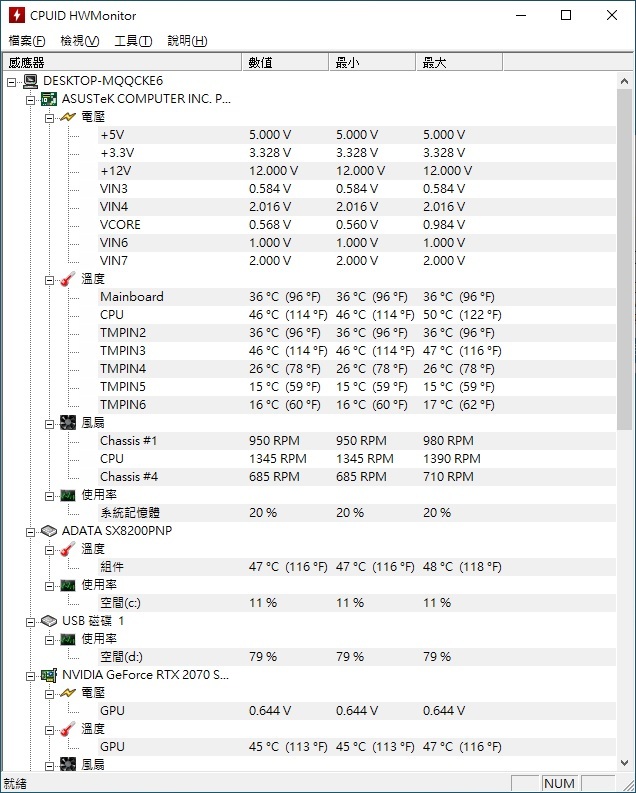Image resolution: width=636 pixels, height=793 pixels.
Task: Select the TMPIN3 temperature row
Action: 357,350
